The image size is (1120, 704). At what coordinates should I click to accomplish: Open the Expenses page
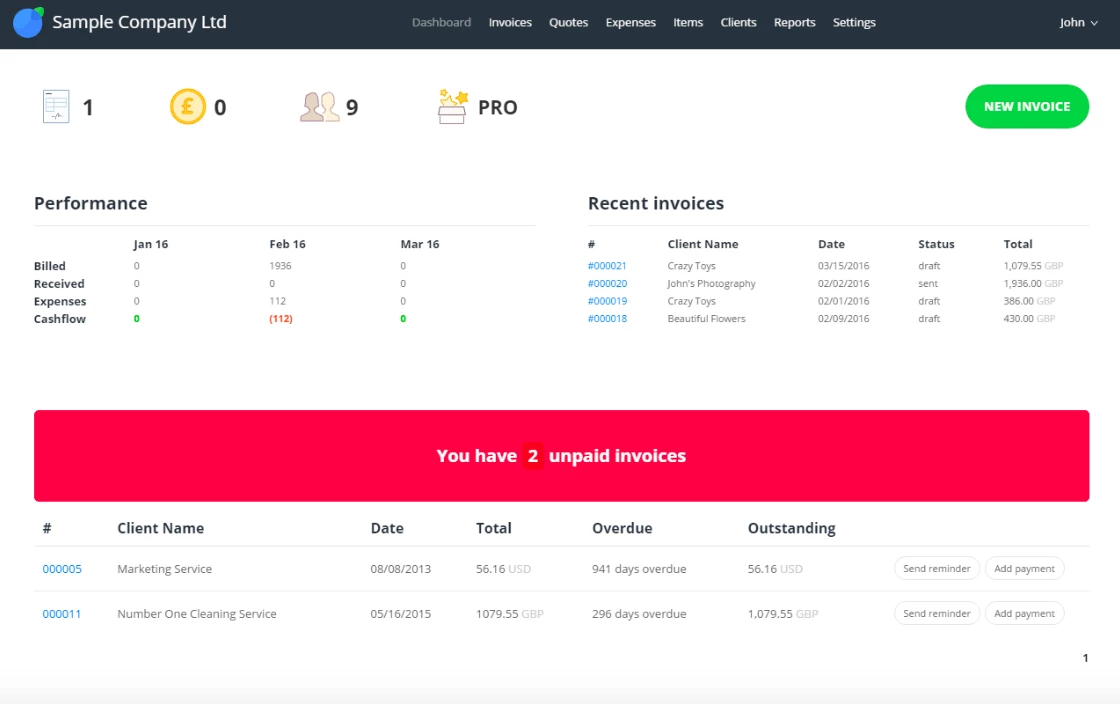click(630, 23)
